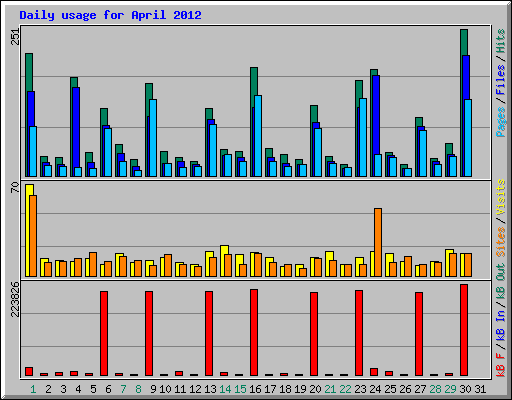Select day 6 on the x-axis
This screenshot has height=400, width=512.
[x=108, y=389]
